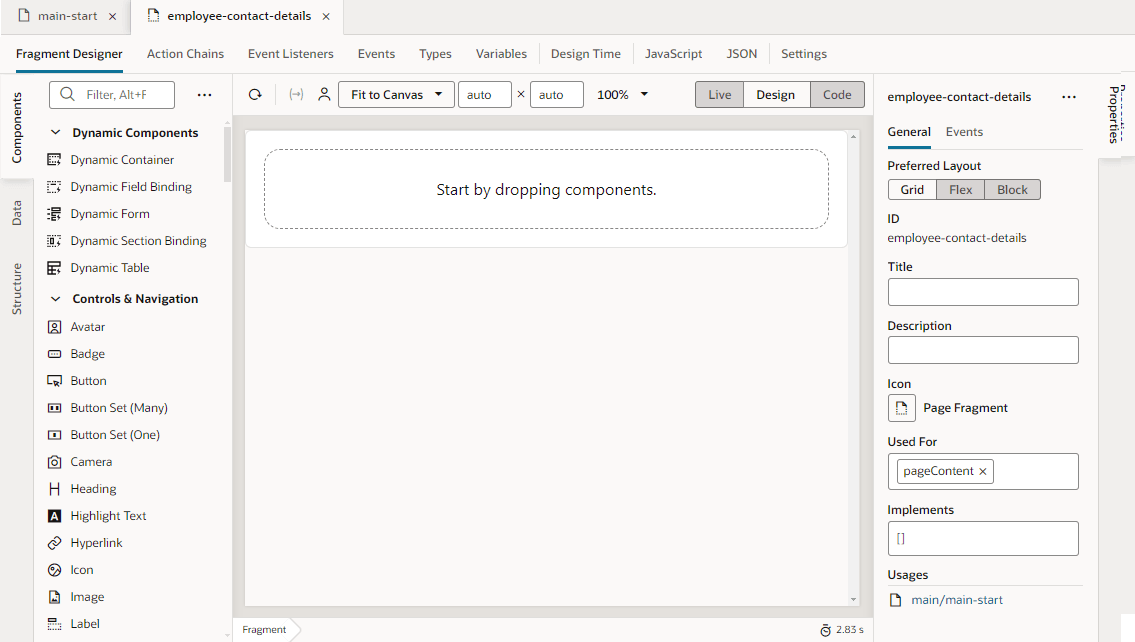Screen dimensions: 1135x642
Task: Open the Design Time tab
Action: click(x=586, y=54)
